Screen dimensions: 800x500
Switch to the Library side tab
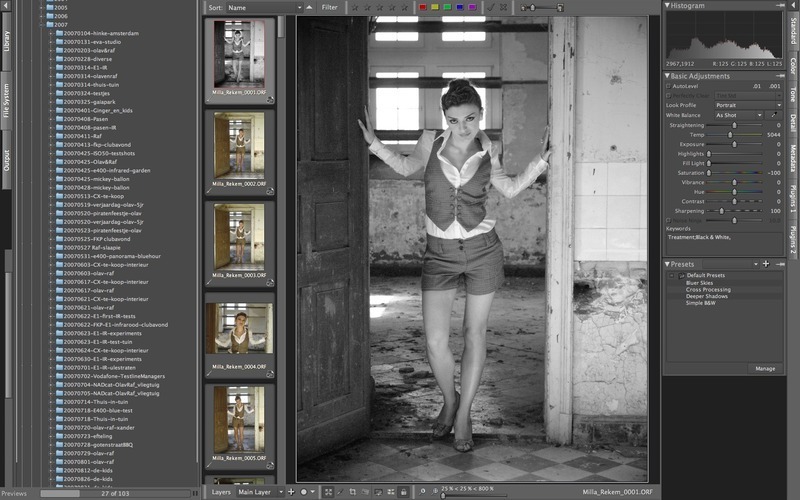[7, 41]
